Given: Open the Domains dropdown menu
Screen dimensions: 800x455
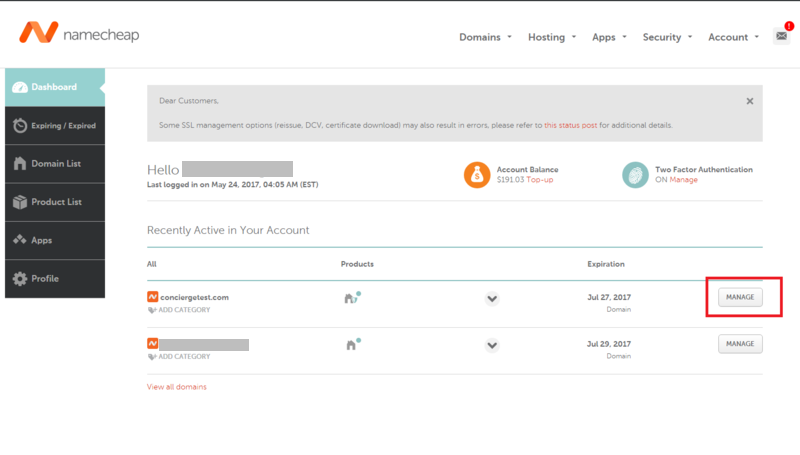Looking at the screenshot, I should (485, 37).
